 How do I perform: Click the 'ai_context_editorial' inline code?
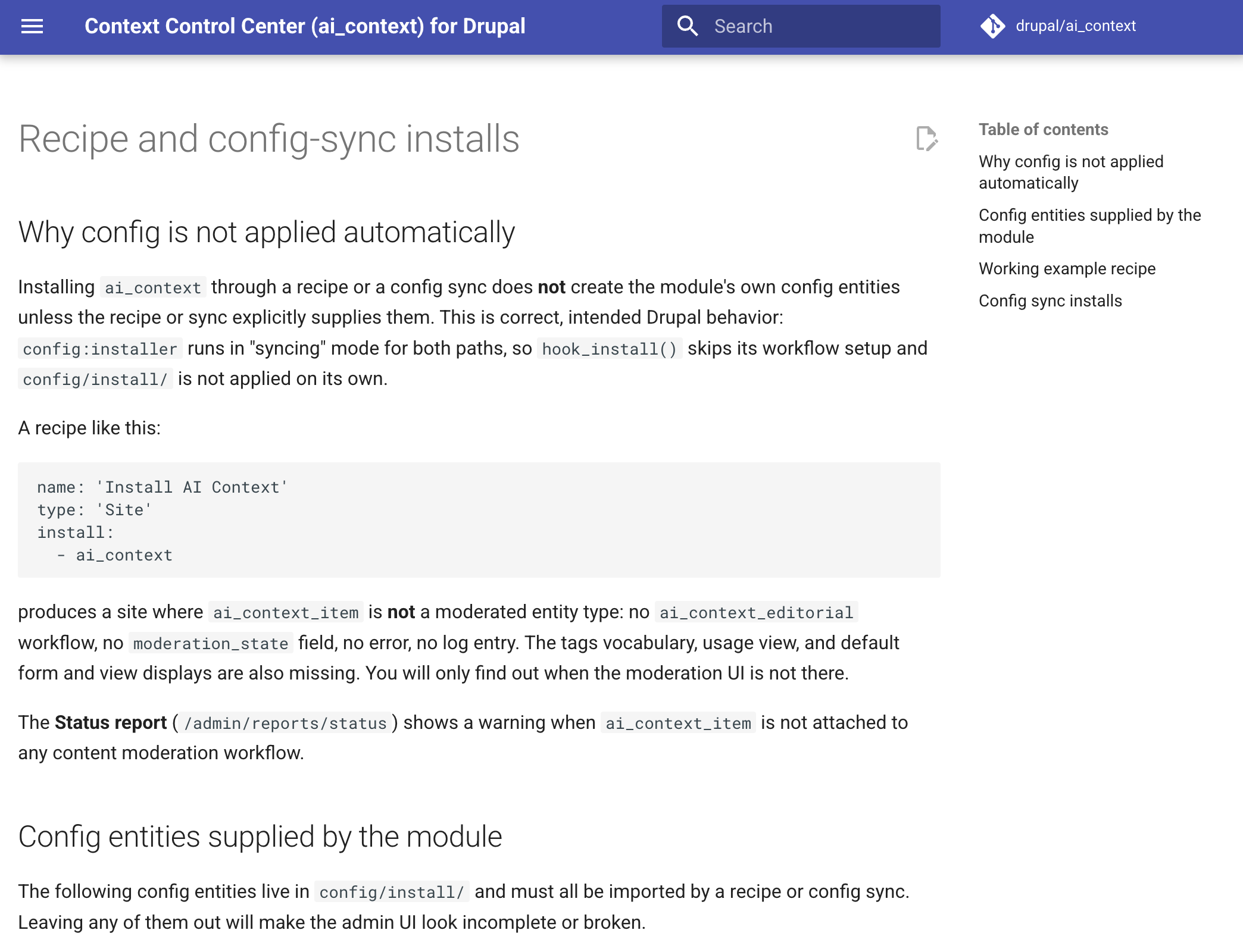tap(756, 612)
